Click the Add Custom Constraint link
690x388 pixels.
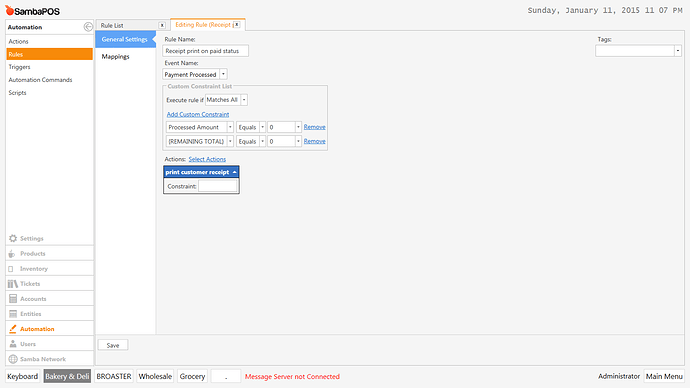[x=198, y=114]
